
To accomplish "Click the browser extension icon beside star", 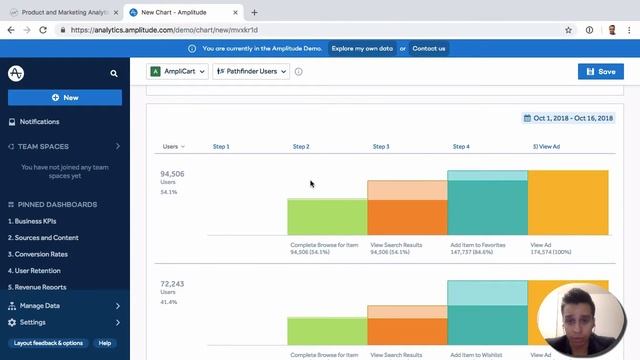I will pos(589,30).
